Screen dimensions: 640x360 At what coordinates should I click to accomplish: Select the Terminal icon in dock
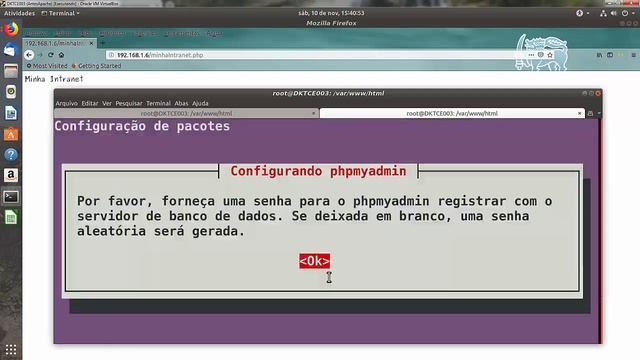point(11,197)
